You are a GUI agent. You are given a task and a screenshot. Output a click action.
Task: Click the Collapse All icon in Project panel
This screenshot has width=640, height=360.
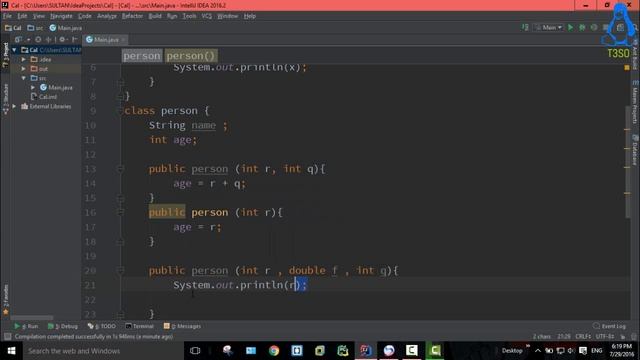pyautogui.click(x=49, y=40)
